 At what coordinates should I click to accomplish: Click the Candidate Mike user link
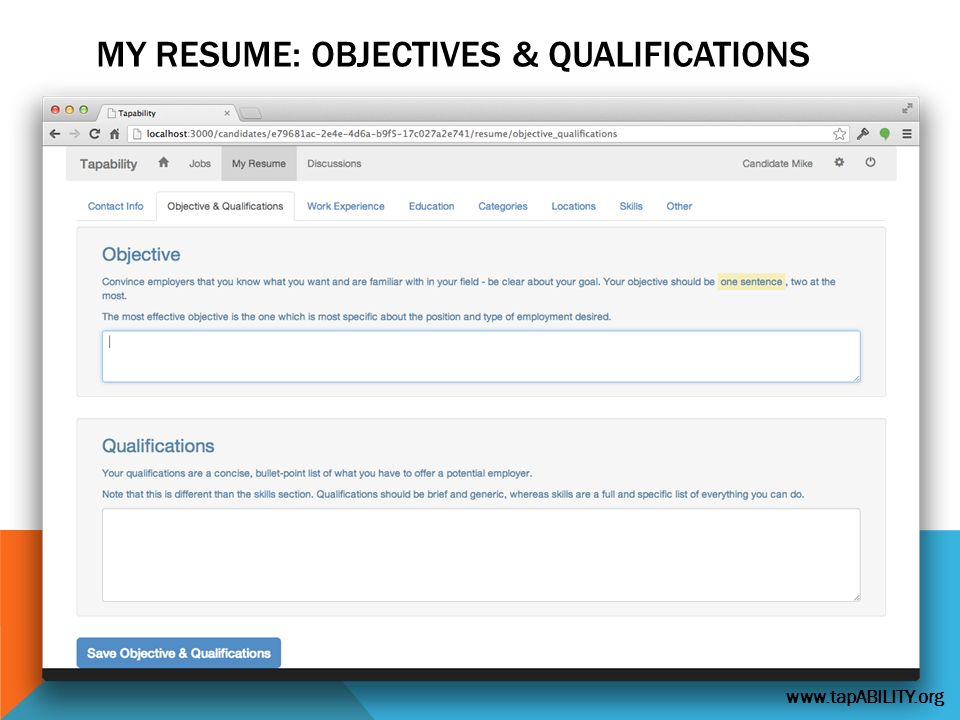pyautogui.click(x=778, y=163)
